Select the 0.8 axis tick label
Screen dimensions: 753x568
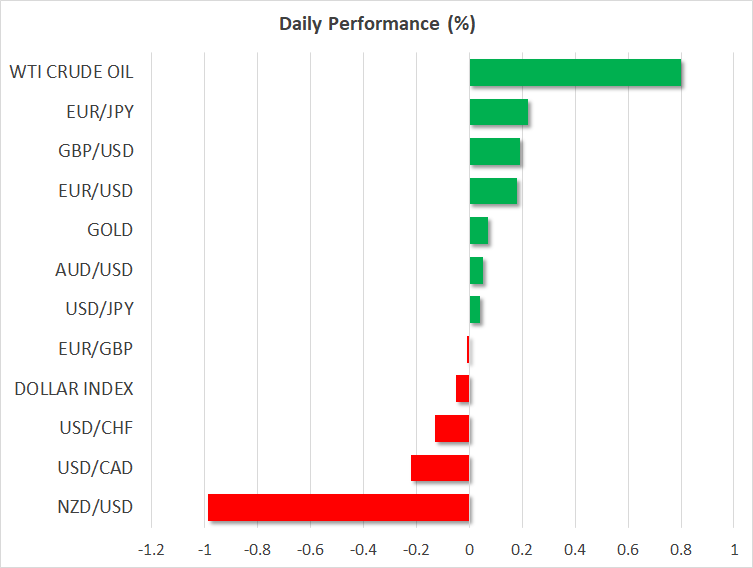(680, 550)
